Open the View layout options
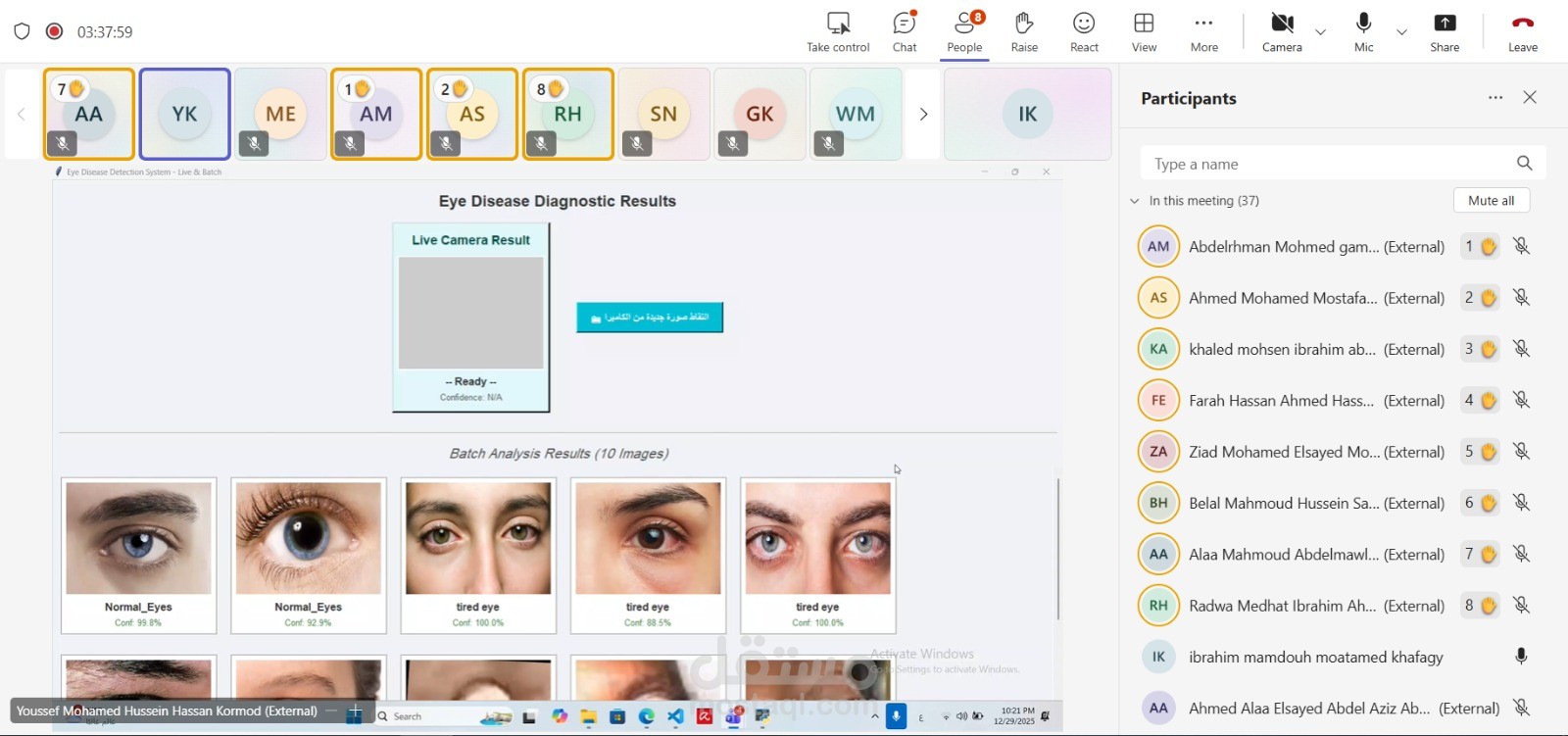Screen dimensions: 1568x736 [1144, 31]
